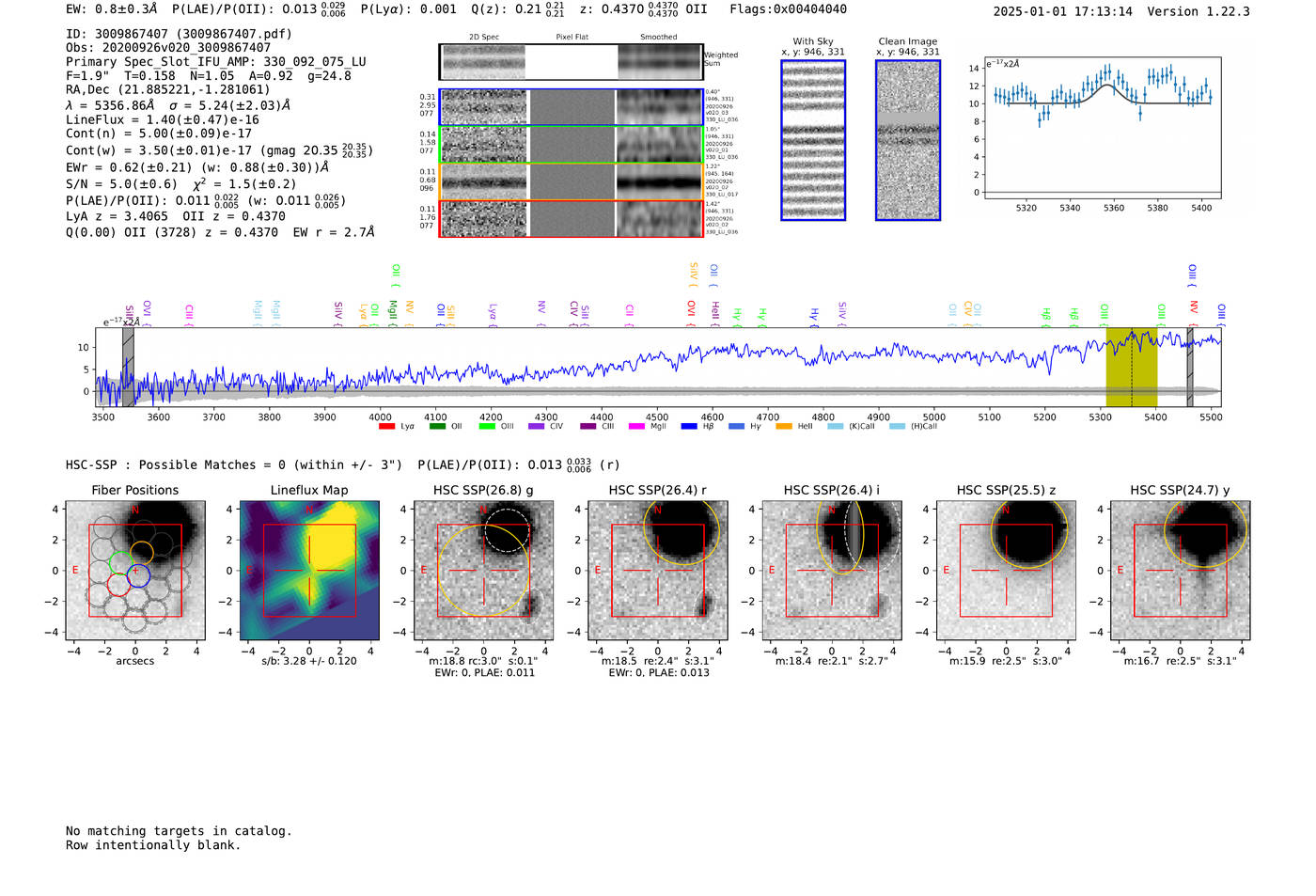Select the blue-framed fiber 2D spectrum cutout

[x=572, y=107]
